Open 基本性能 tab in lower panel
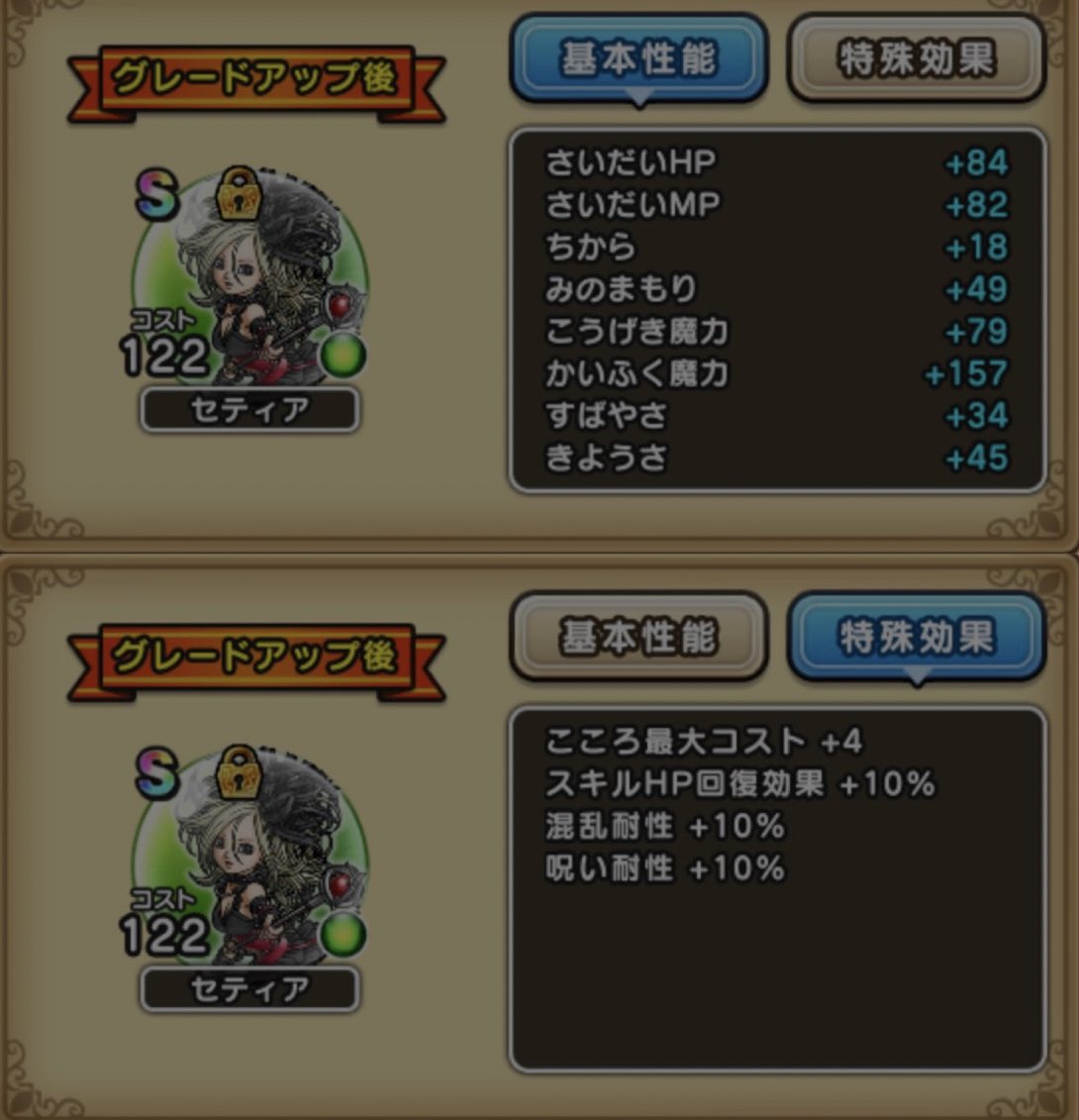Viewport: 1079px width, 1120px height. click(638, 637)
